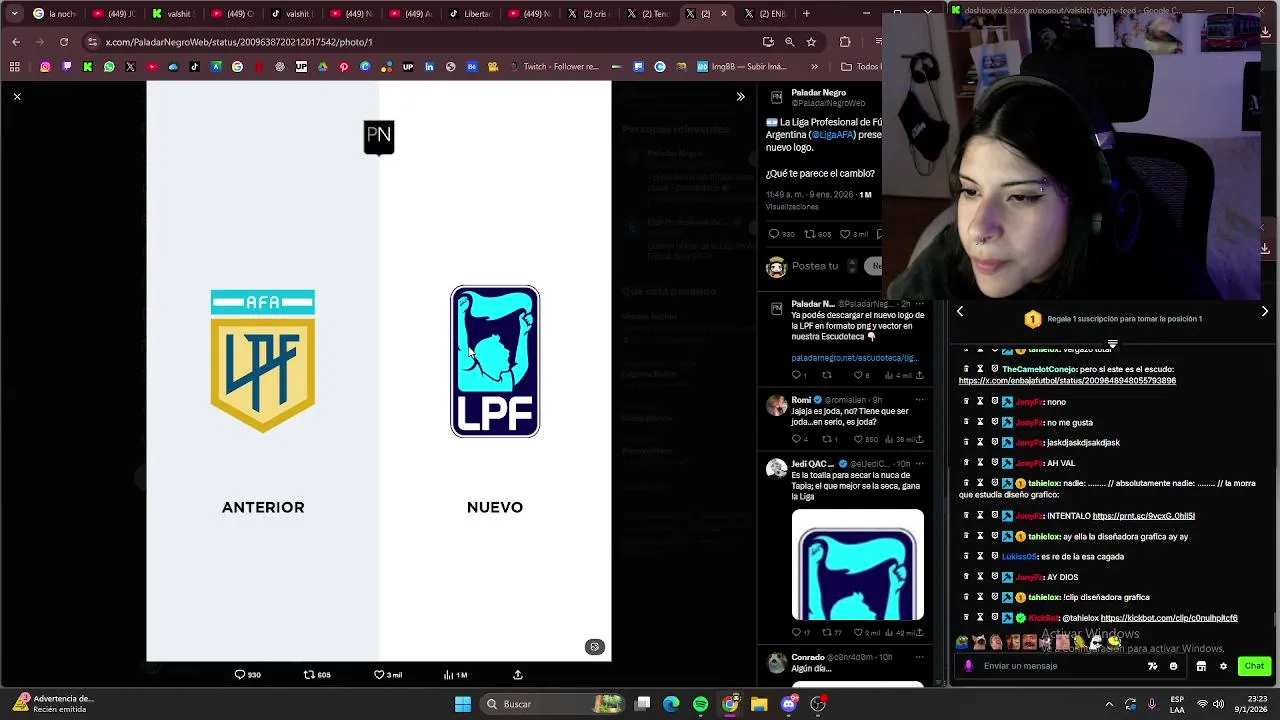Open more options on Jedi QAC's reply

pyautogui.click(x=919, y=464)
